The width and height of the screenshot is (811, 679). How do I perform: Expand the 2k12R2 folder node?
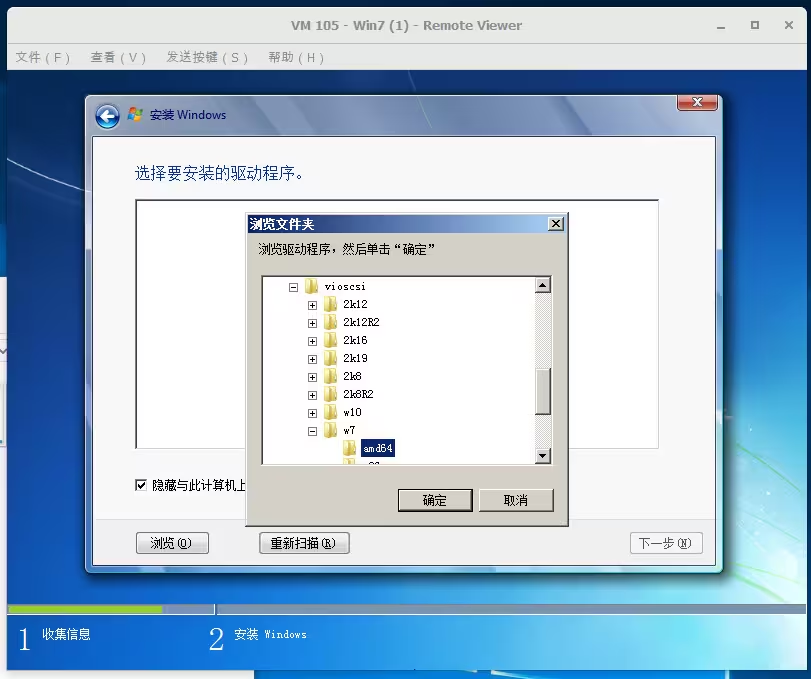click(x=312, y=323)
